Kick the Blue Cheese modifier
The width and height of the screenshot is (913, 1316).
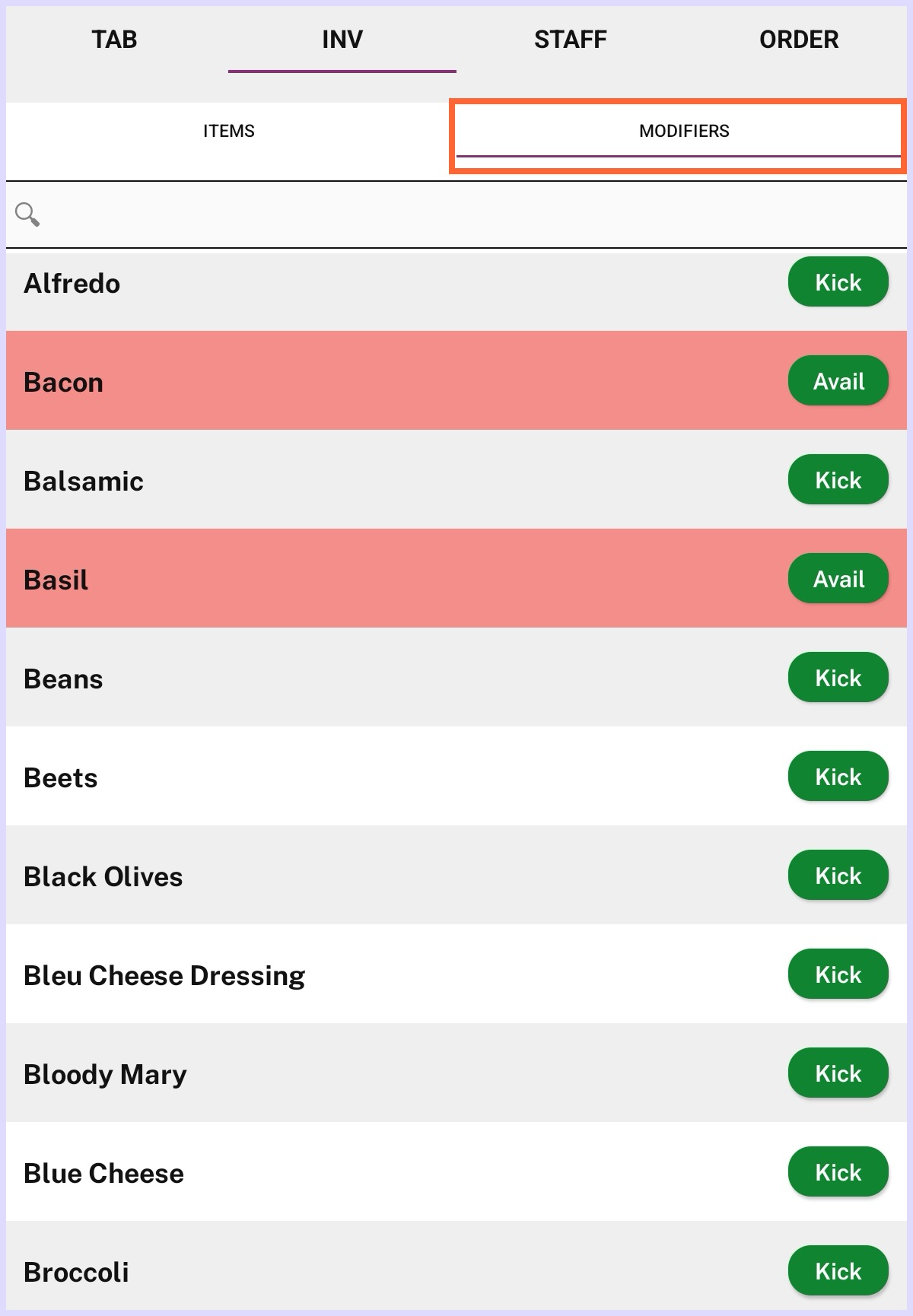pyautogui.click(x=838, y=1172)
